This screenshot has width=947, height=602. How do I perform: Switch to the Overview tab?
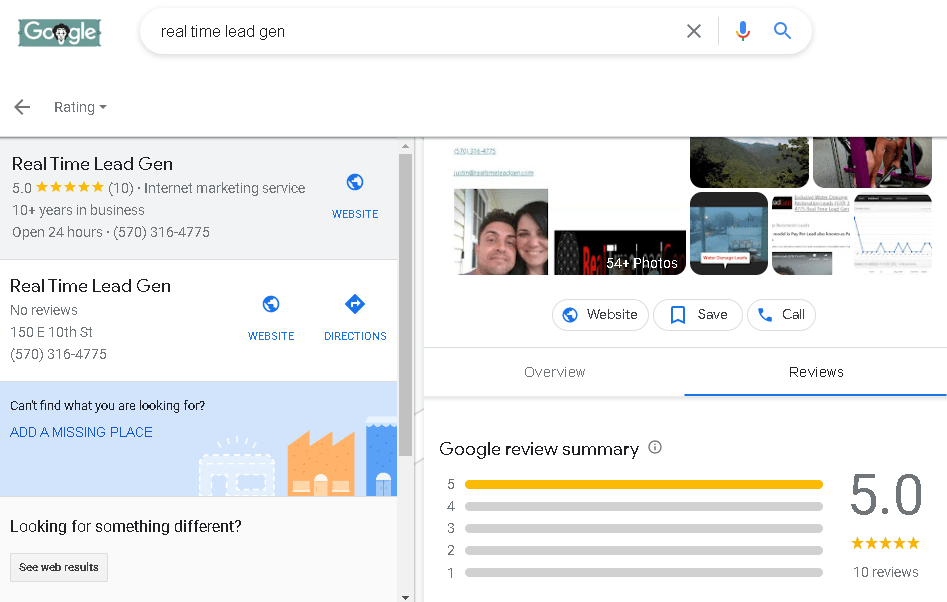tap(554, 372)
